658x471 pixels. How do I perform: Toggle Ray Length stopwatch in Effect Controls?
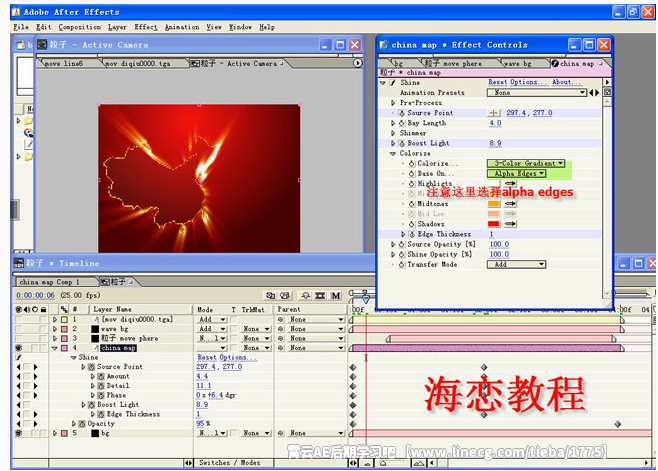point(402,123)
